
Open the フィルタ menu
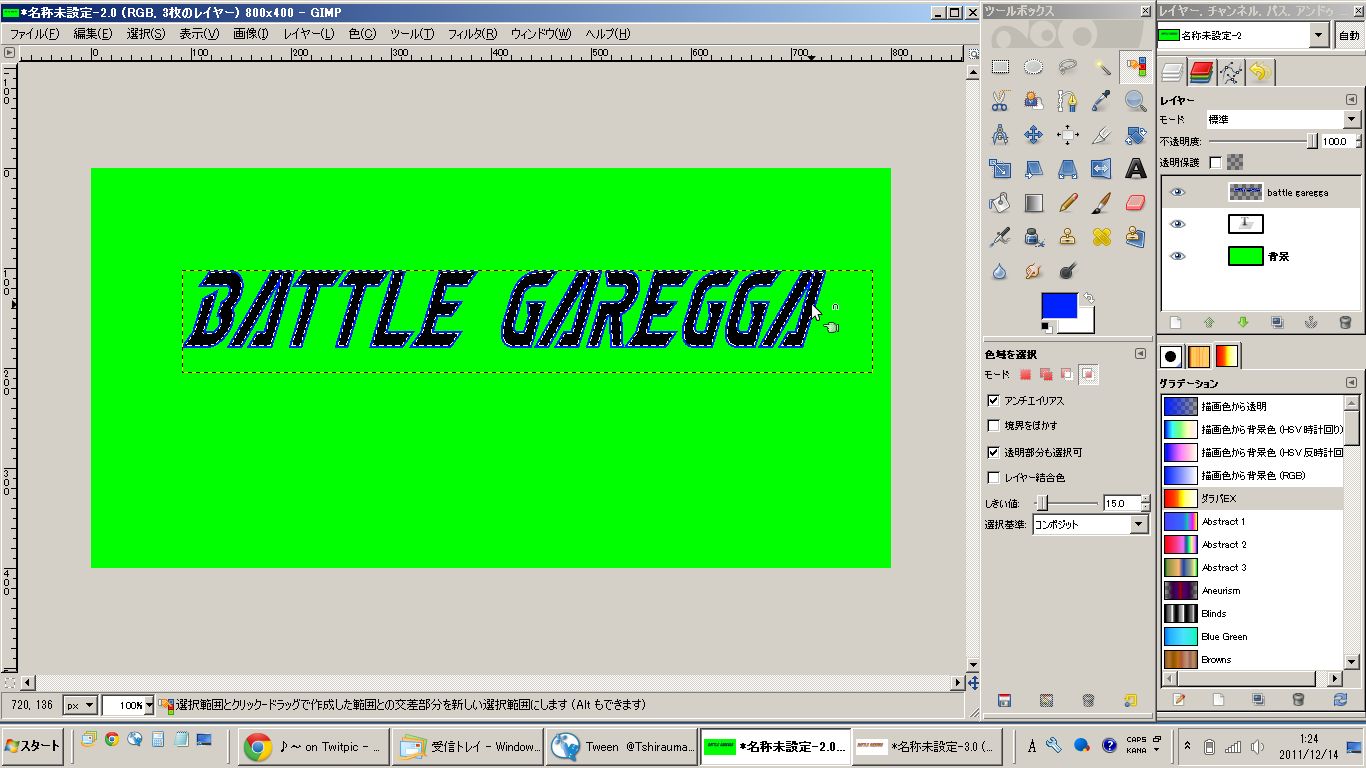472,33
